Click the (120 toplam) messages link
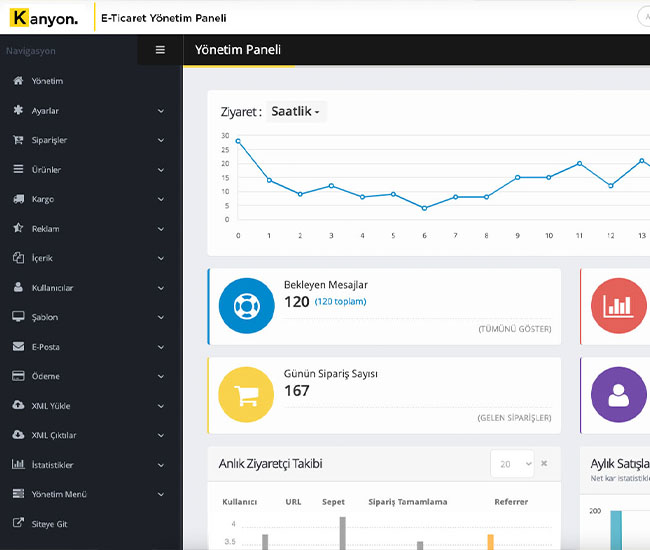The width and height of the screenshot is (650, 550). point(340,302)
